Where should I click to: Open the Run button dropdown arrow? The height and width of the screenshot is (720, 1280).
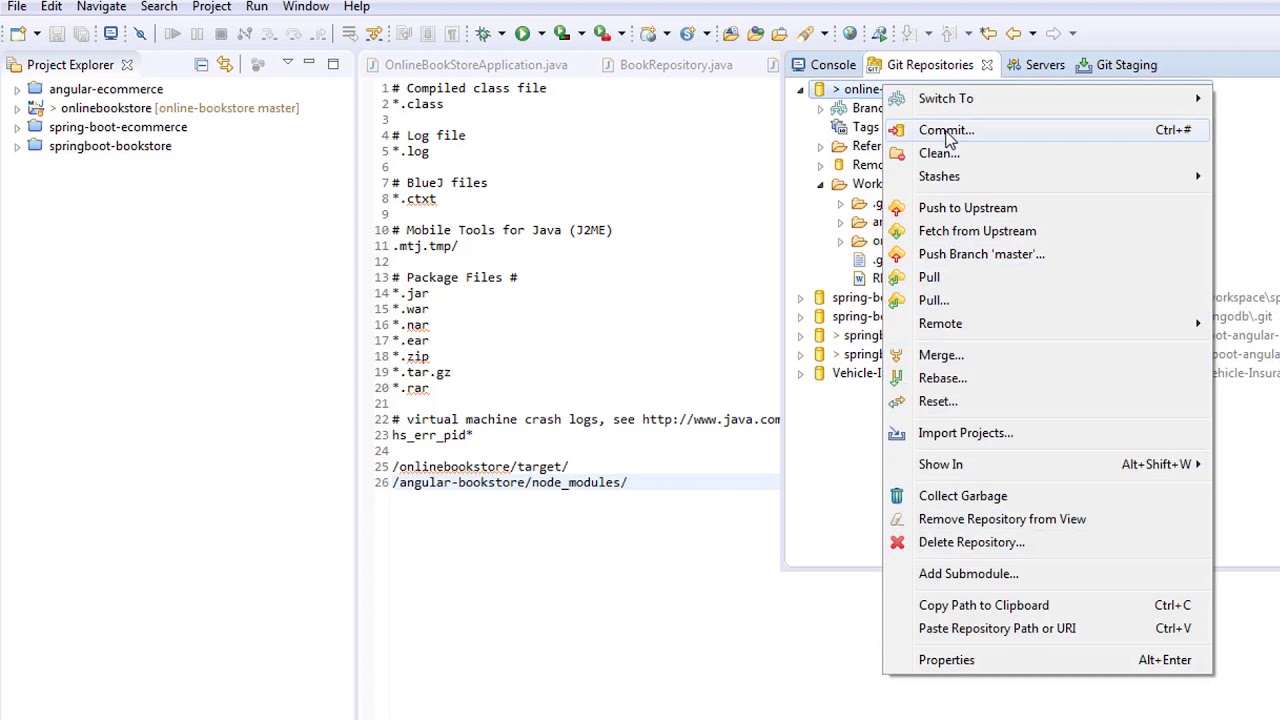coord(541,34)
